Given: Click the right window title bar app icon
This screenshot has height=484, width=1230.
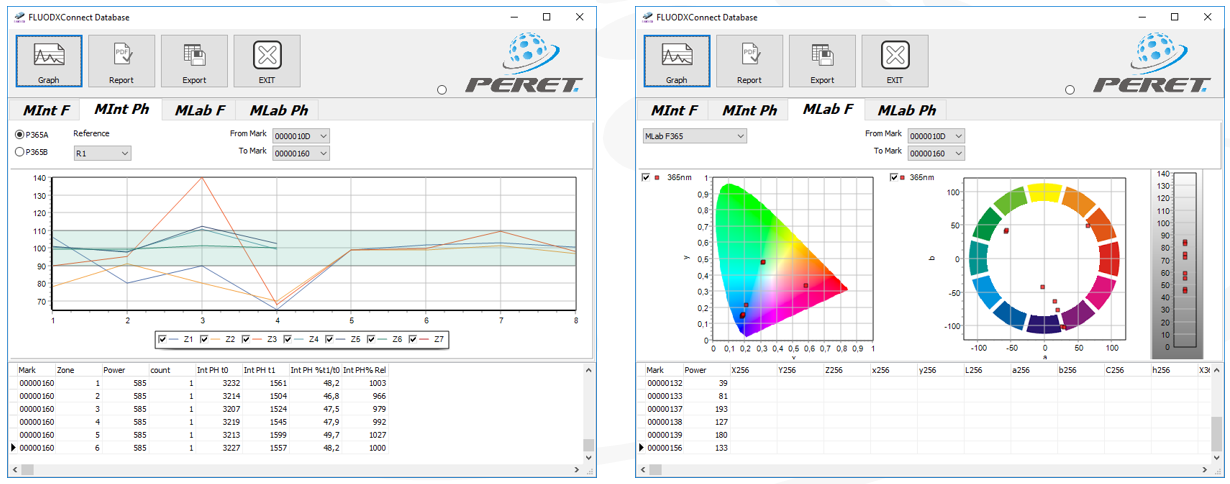Looking at the screenshot, I should [x=648, y=17].
